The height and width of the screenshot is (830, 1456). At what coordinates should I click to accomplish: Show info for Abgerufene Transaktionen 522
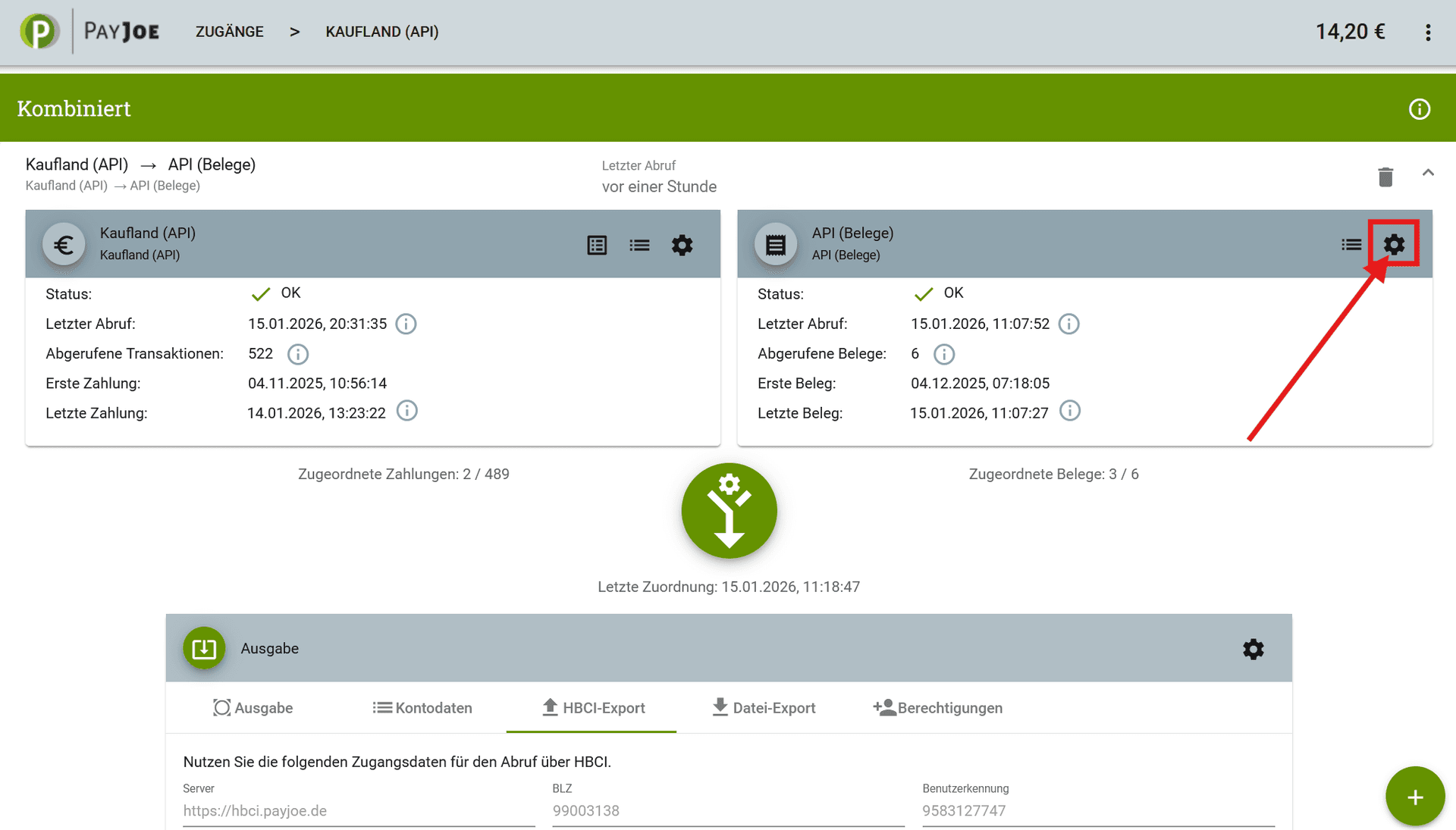pyautogui.click(x=297, y=354)
